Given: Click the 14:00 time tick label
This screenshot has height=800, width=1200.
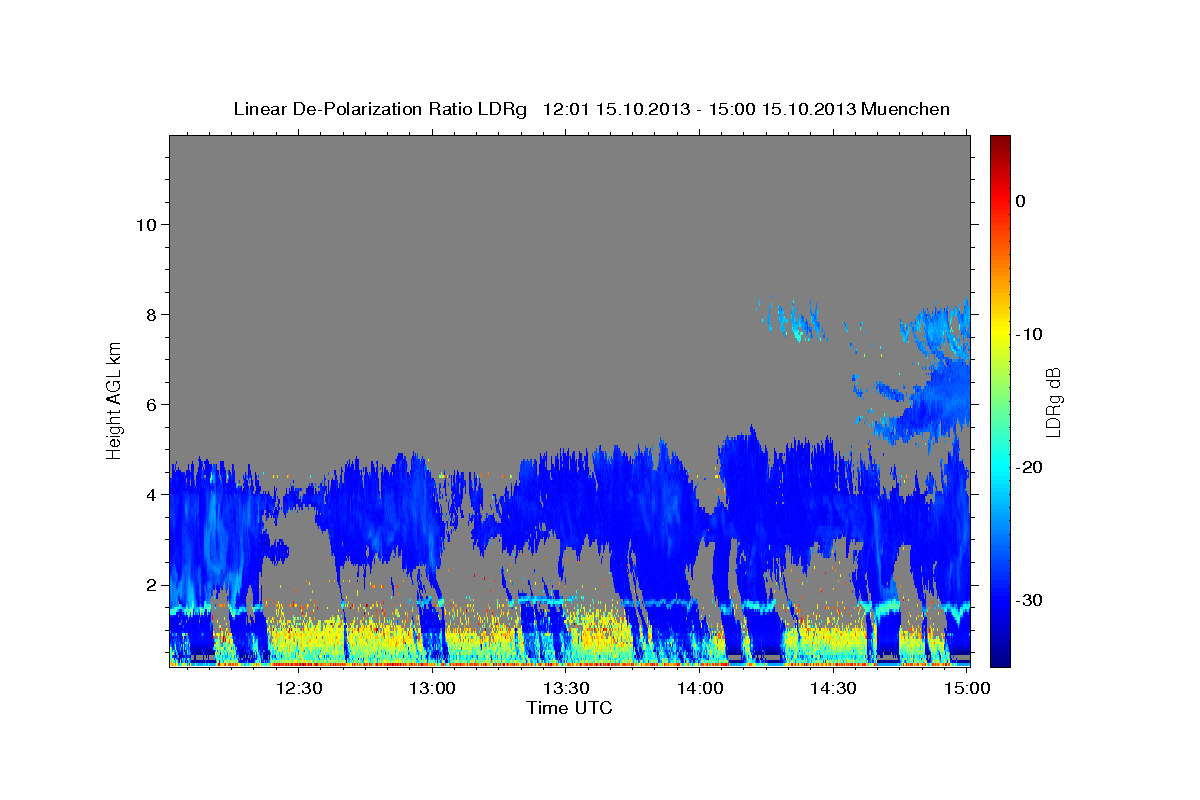Looking at the screenshot, I should 699,688.
